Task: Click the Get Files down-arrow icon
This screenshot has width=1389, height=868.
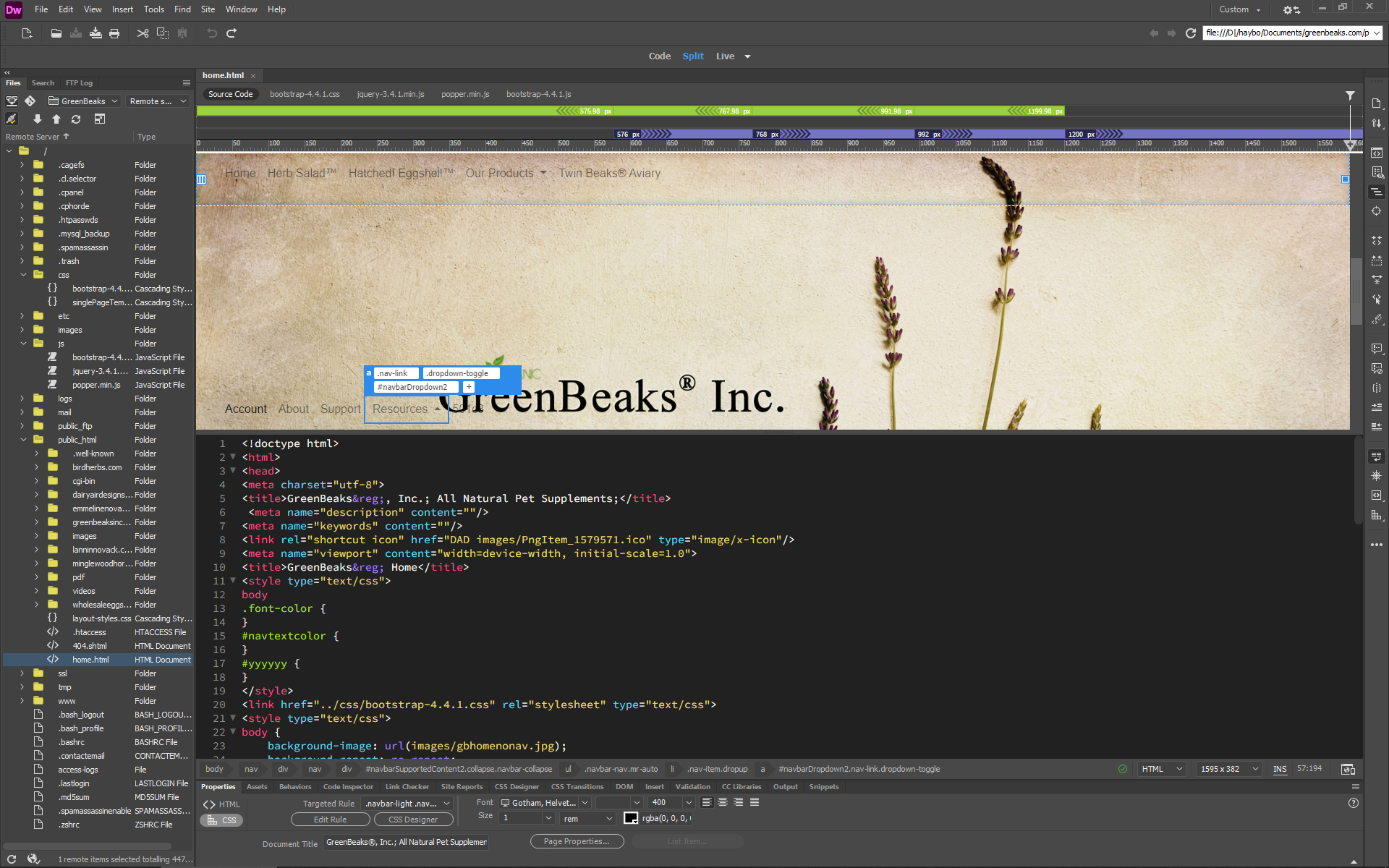Action: point(38,119)
